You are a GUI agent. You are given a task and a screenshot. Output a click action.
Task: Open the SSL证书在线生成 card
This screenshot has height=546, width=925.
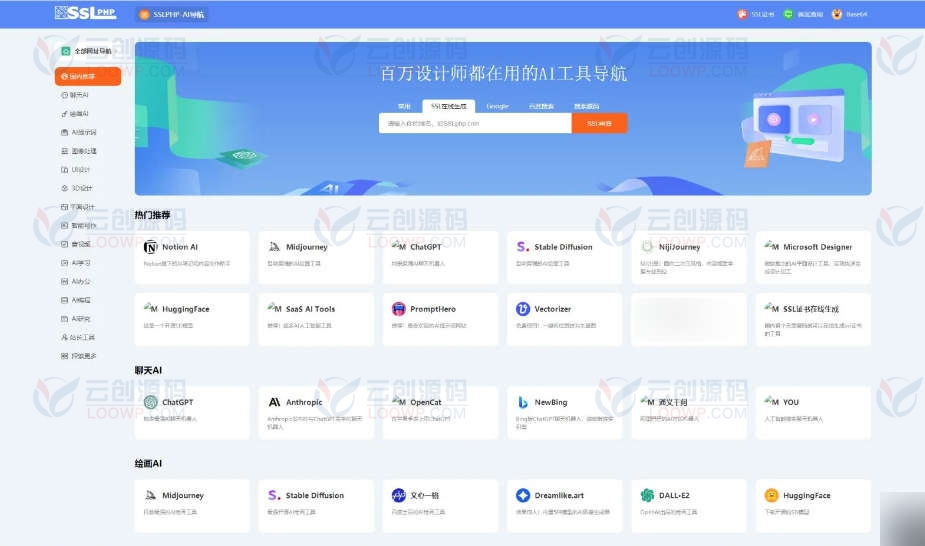(x=813, y=319)
